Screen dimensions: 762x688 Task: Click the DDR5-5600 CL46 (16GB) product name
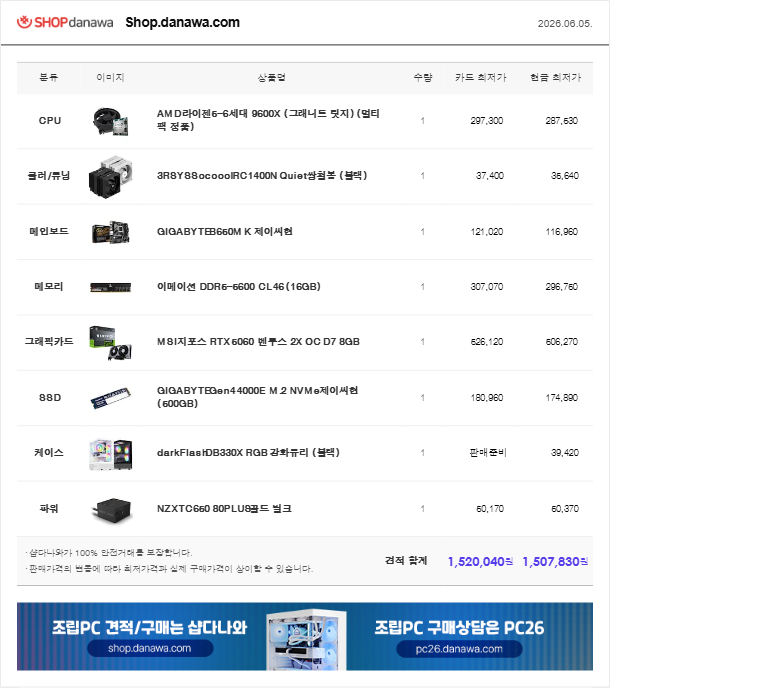coord(239,287)
